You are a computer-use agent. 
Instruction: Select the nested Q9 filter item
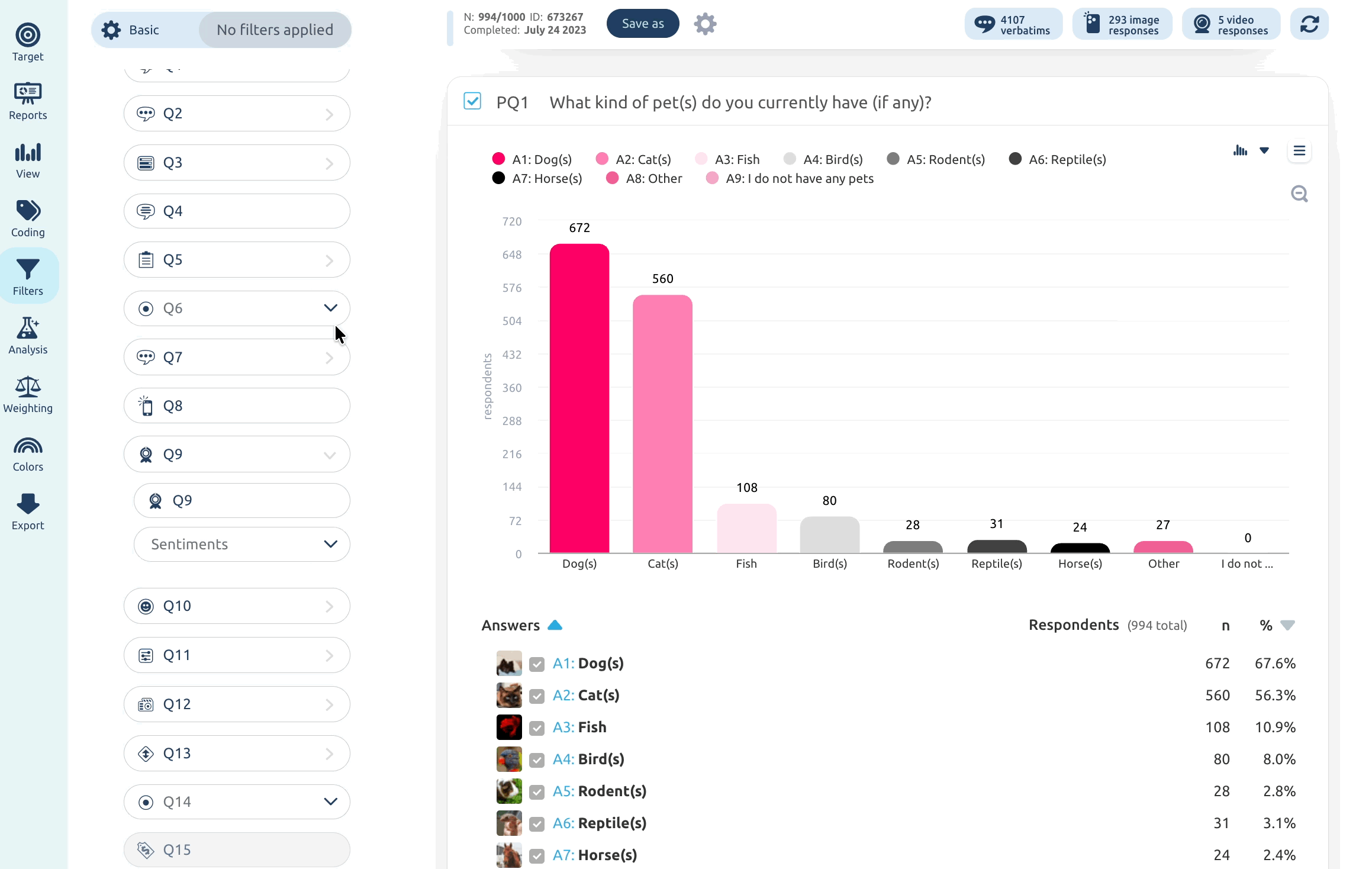tap(241, 500)
